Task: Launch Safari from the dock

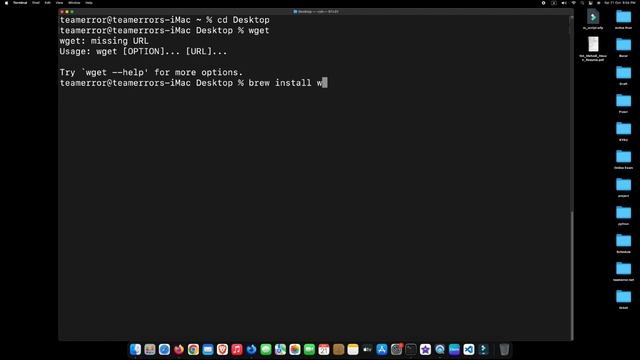Action: (x=164, y=349)
